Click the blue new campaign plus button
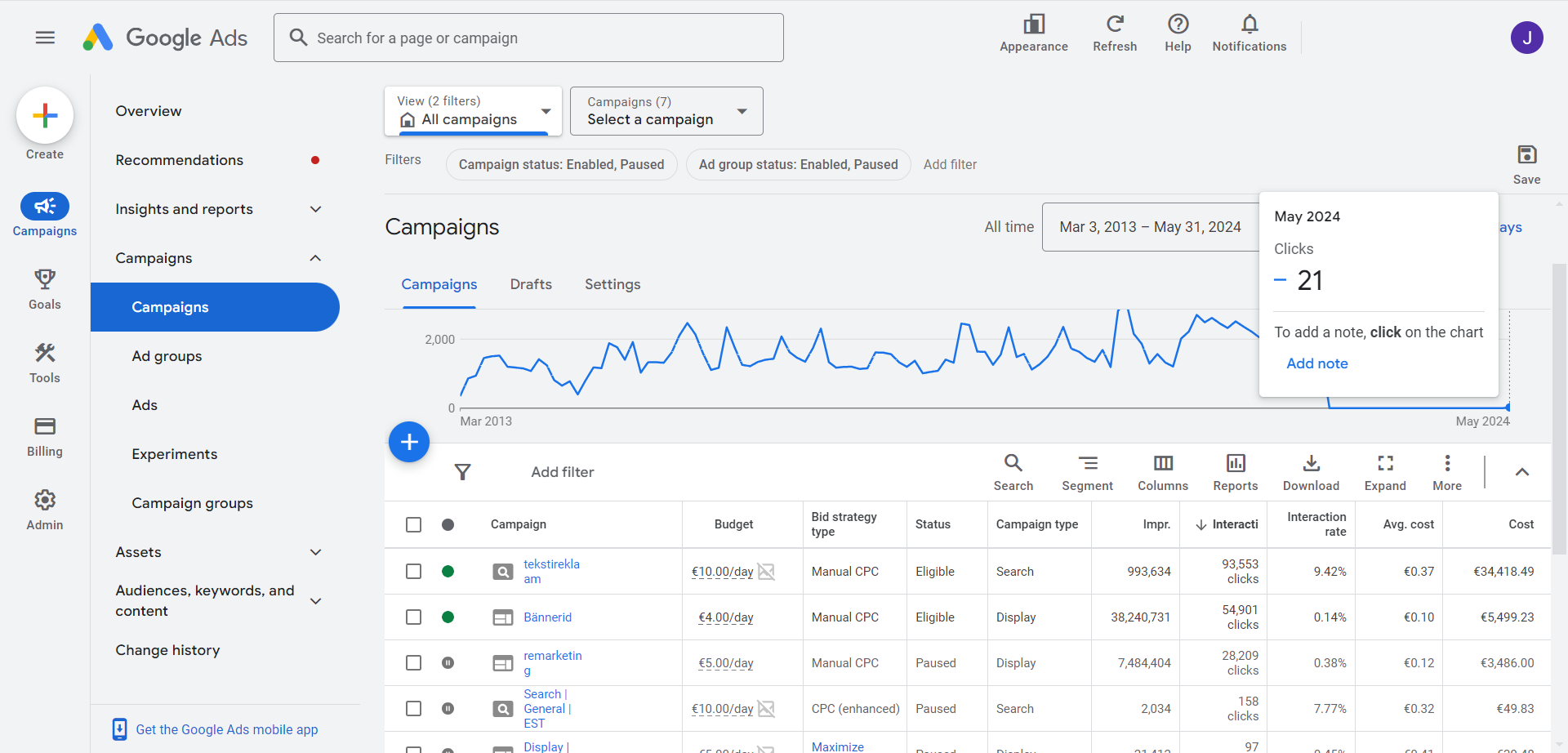1568x753 pixels. click(409, 442)
